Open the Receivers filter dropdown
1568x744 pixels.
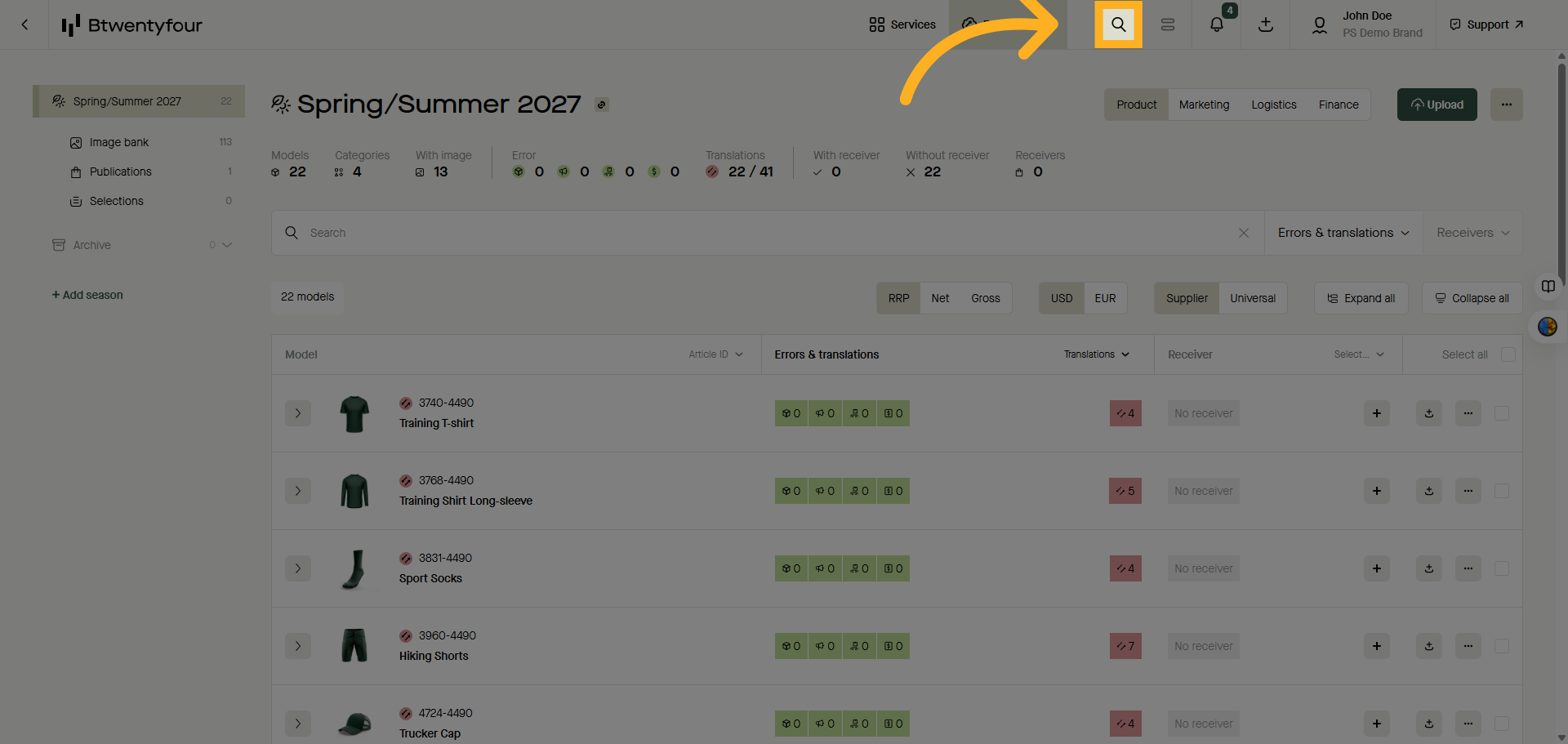pyautogui.click(x=1472, y=233)
